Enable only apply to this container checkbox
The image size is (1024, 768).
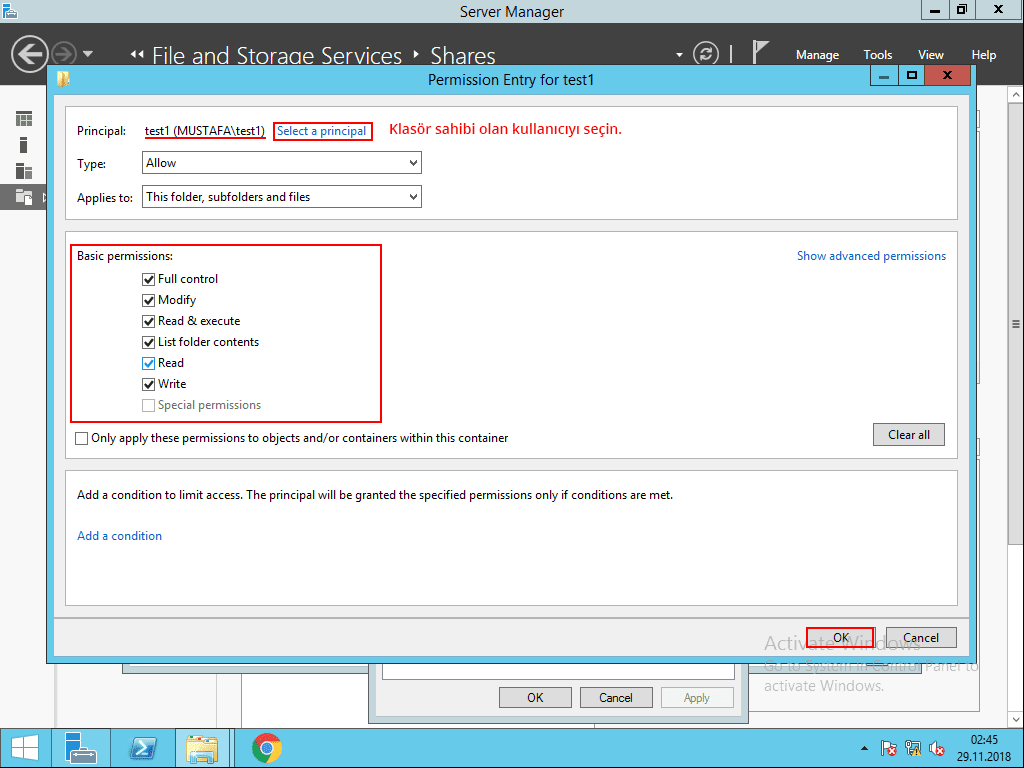pos(82,438)
